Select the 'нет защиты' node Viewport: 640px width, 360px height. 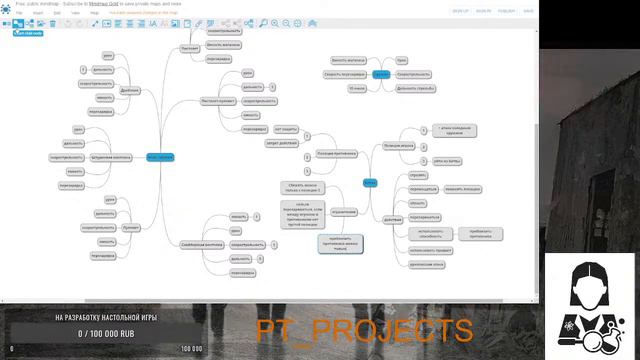tap(286, 129)
